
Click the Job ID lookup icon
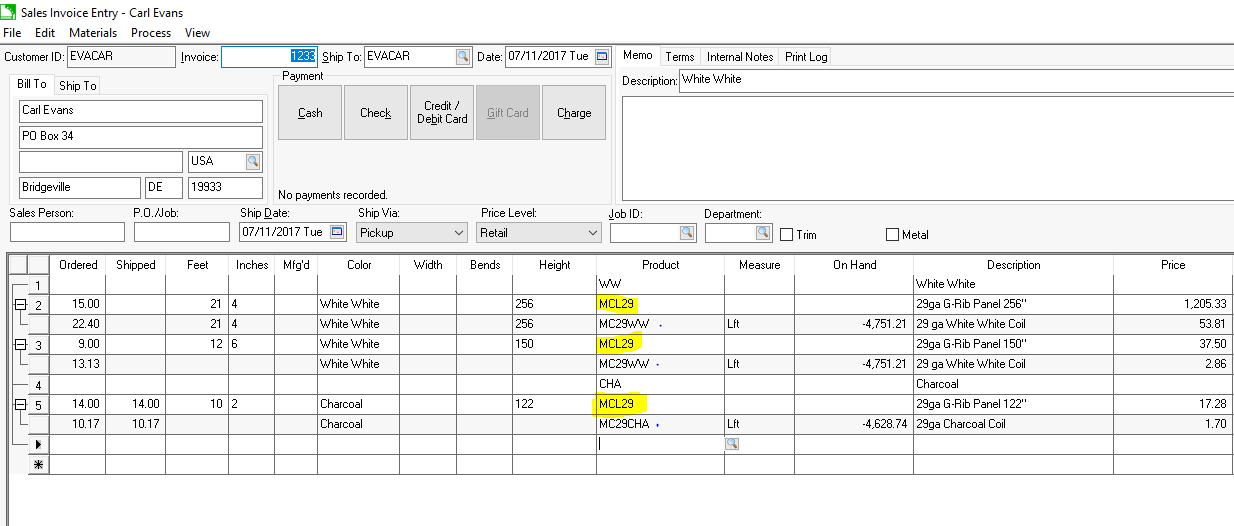687,233
